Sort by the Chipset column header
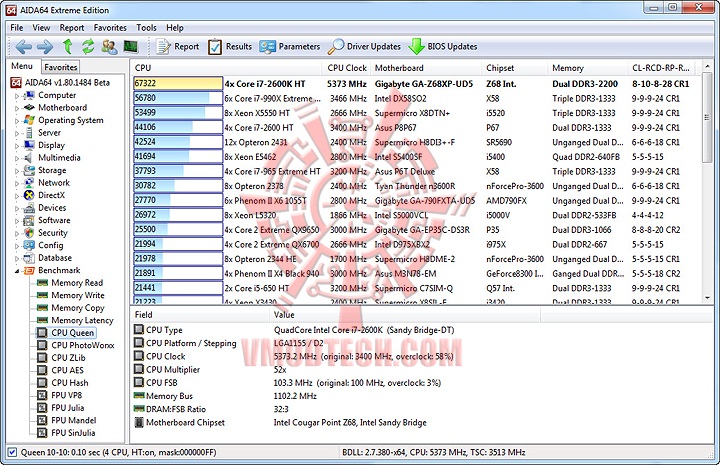720x465 pixels. coord(514,67)
